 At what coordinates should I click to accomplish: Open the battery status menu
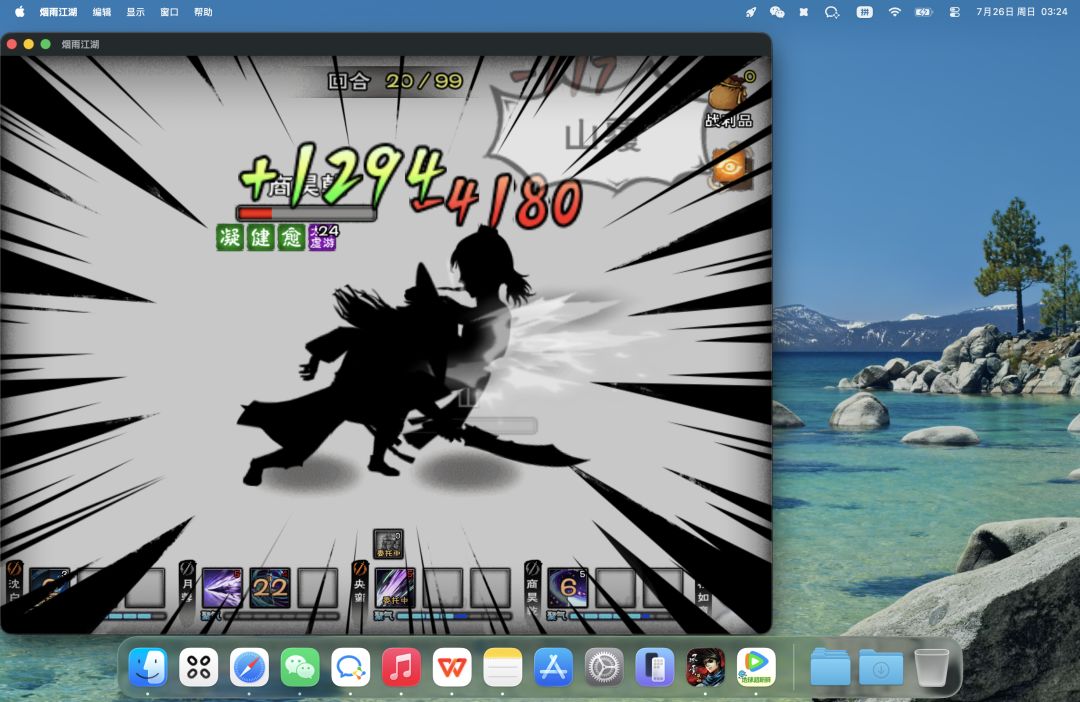(923, 12)
